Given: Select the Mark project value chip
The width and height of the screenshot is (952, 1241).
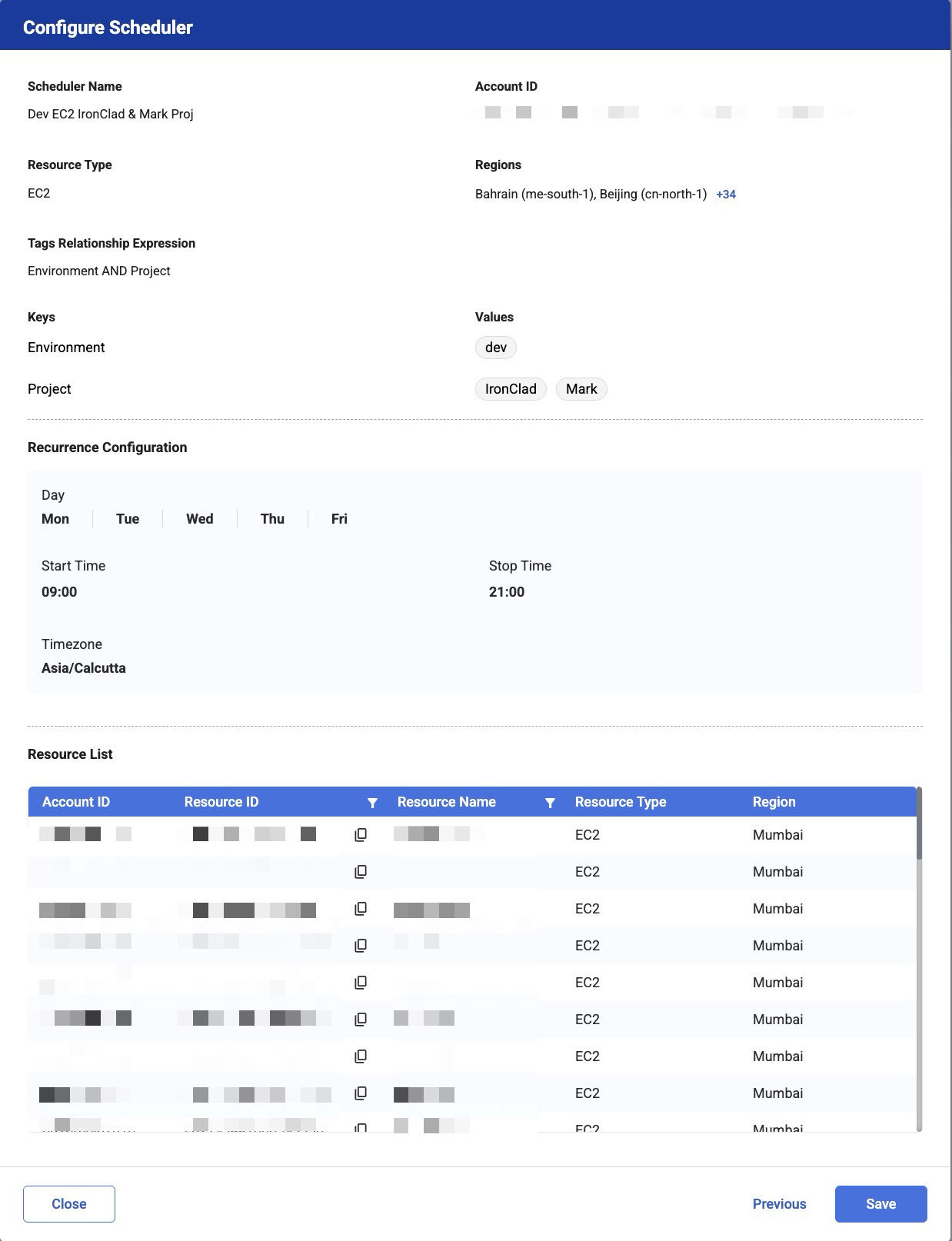Looking at the screenshot, I should point(581,389).
